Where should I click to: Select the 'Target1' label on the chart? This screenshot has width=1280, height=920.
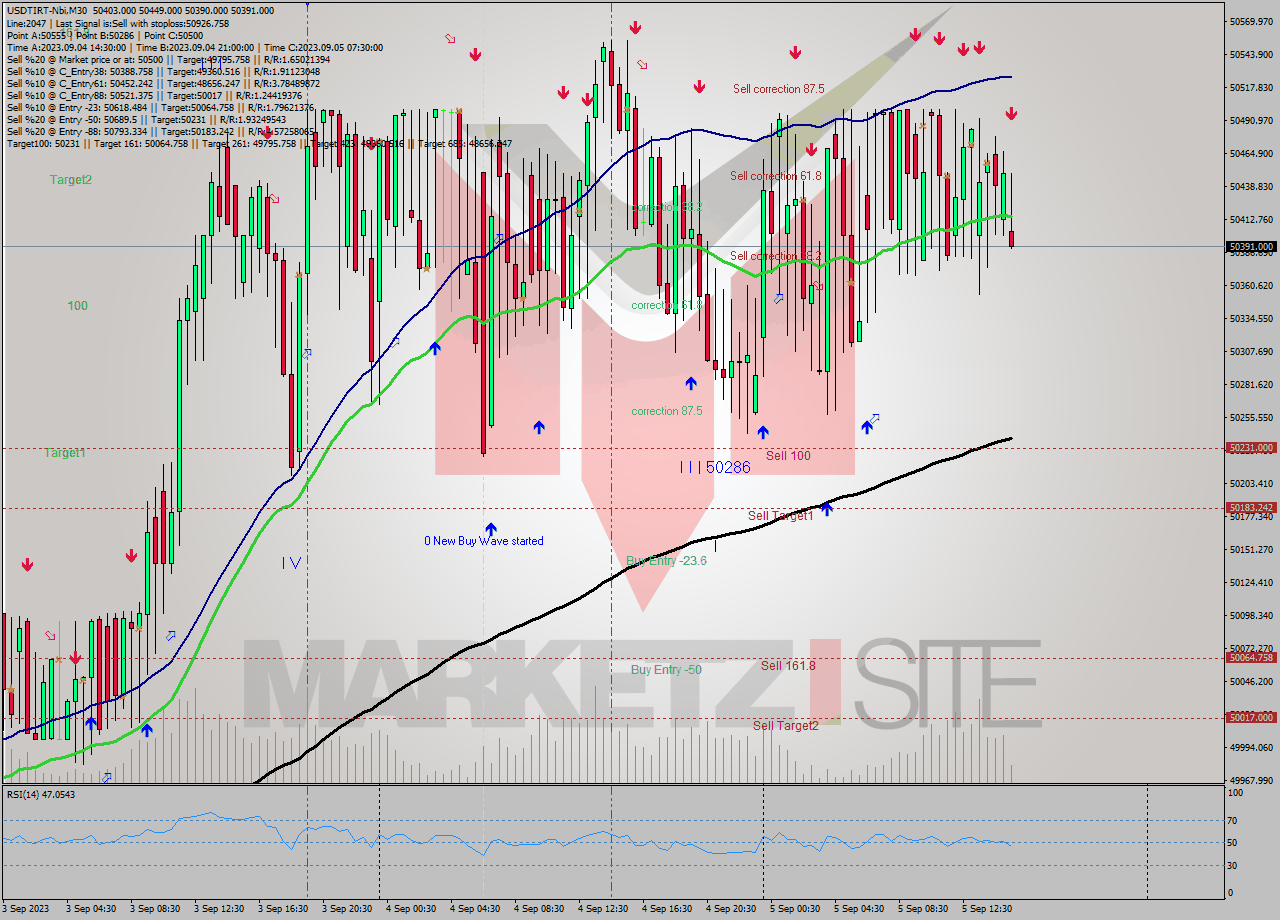[x=65, y=453]
